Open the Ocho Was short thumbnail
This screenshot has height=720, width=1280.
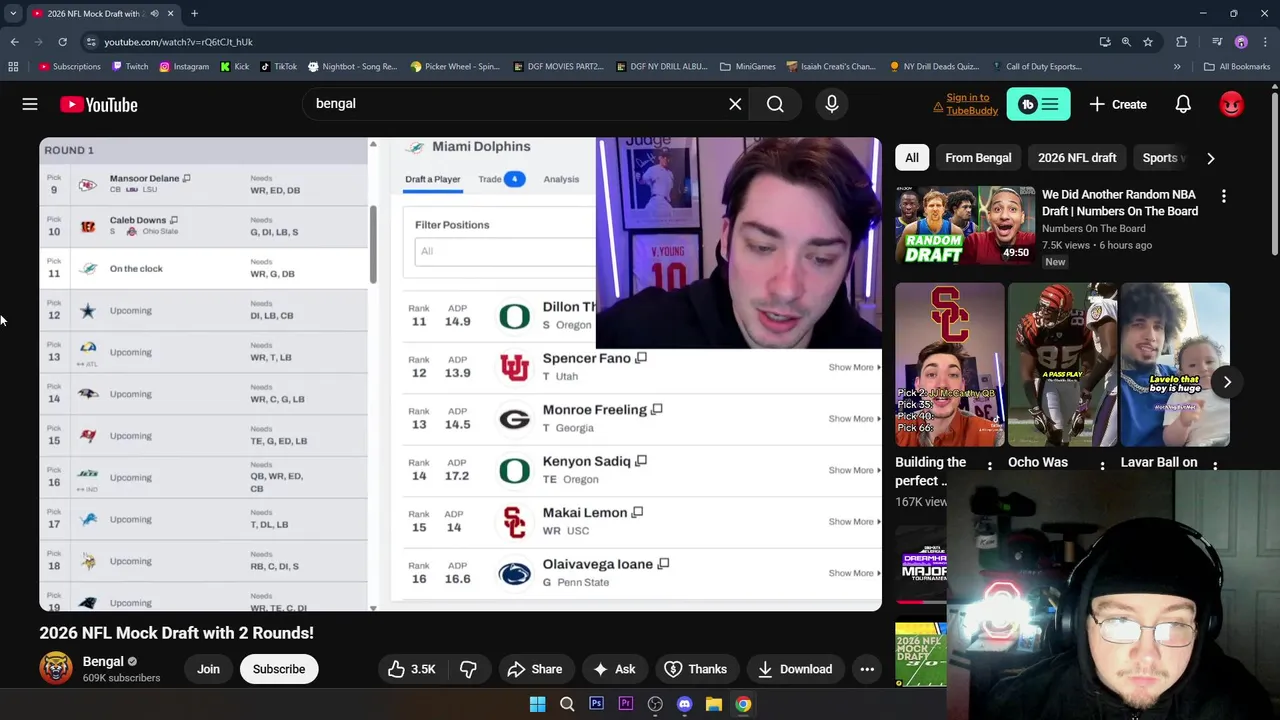tap(1062, 365)
